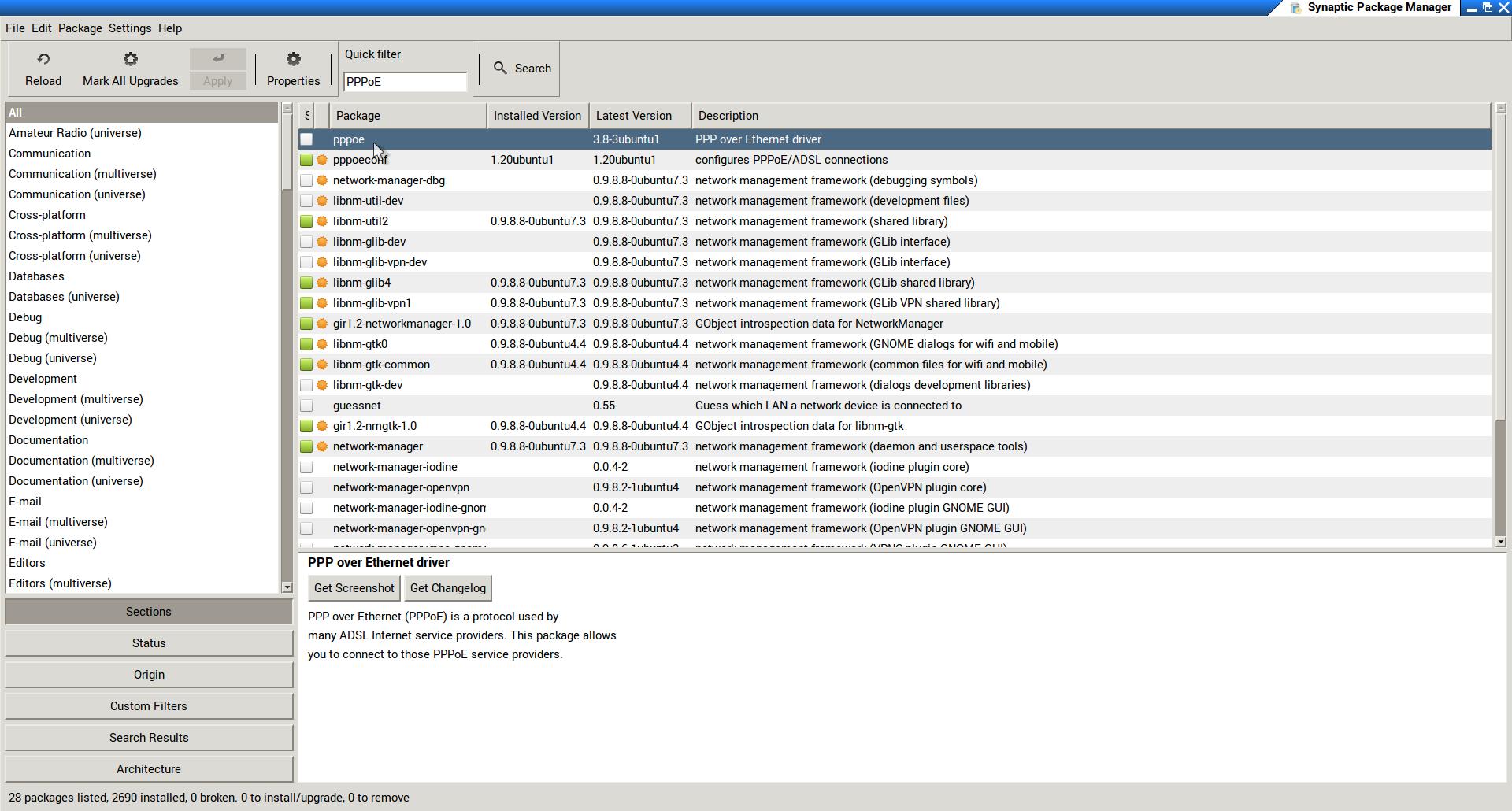1512x811 pixels.
Task: Click the Ubuntu supported icon beside pppoeconf
Action: [x=322, y=160]
